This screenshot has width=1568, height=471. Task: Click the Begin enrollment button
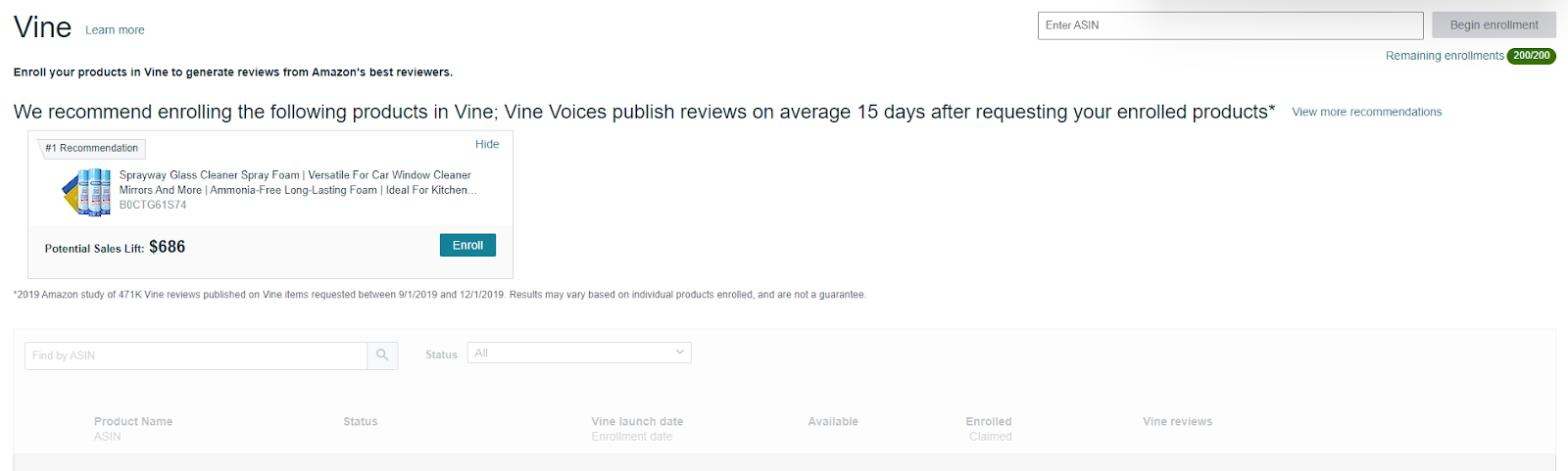coord(1494,25)
